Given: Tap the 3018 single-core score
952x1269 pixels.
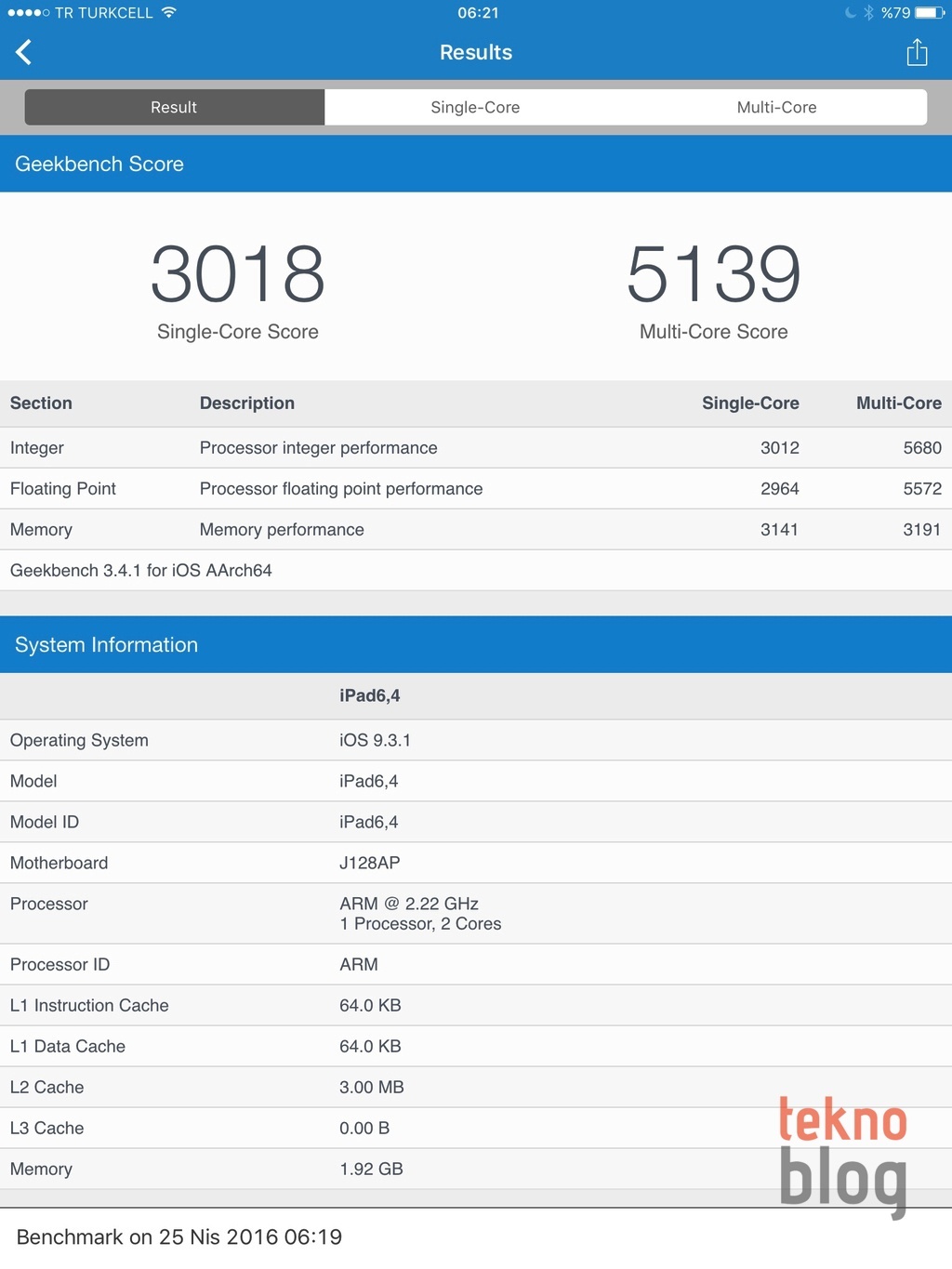Looking at the screenshot, I should coord(238,273).
